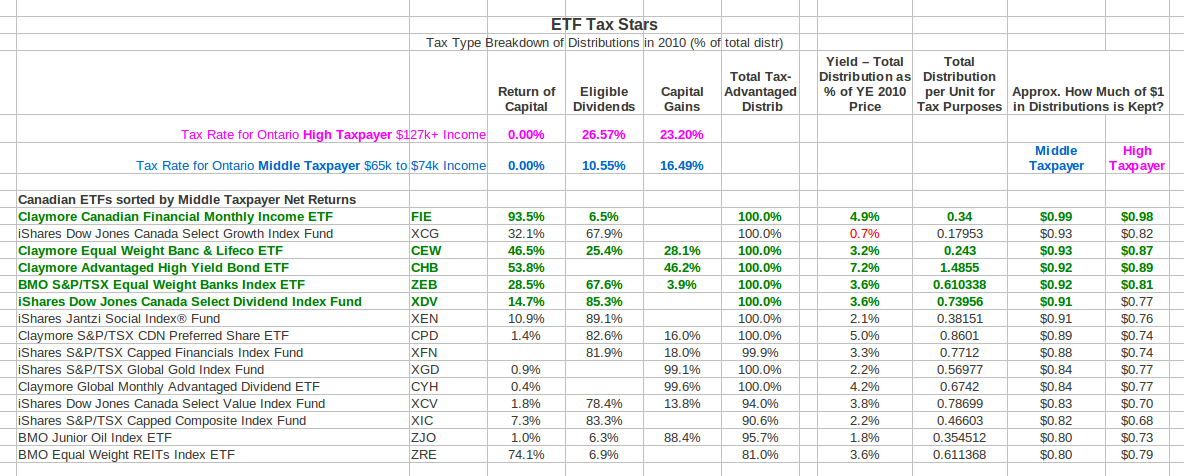The width and height of the screenshot is (1184, 476).
Task: Click the XGD ticker cell
Action: [424, 369]
